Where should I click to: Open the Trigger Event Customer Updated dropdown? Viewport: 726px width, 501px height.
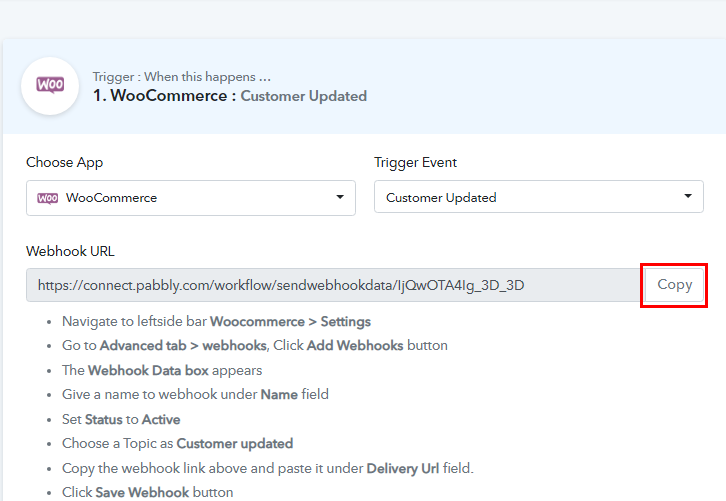coord(538,197)
